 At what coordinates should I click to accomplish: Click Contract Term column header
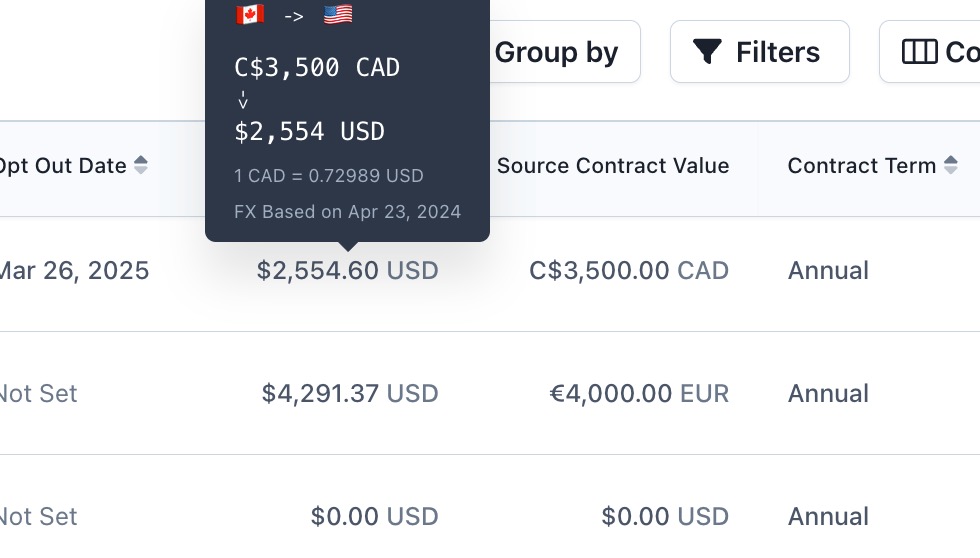(862, 166)
